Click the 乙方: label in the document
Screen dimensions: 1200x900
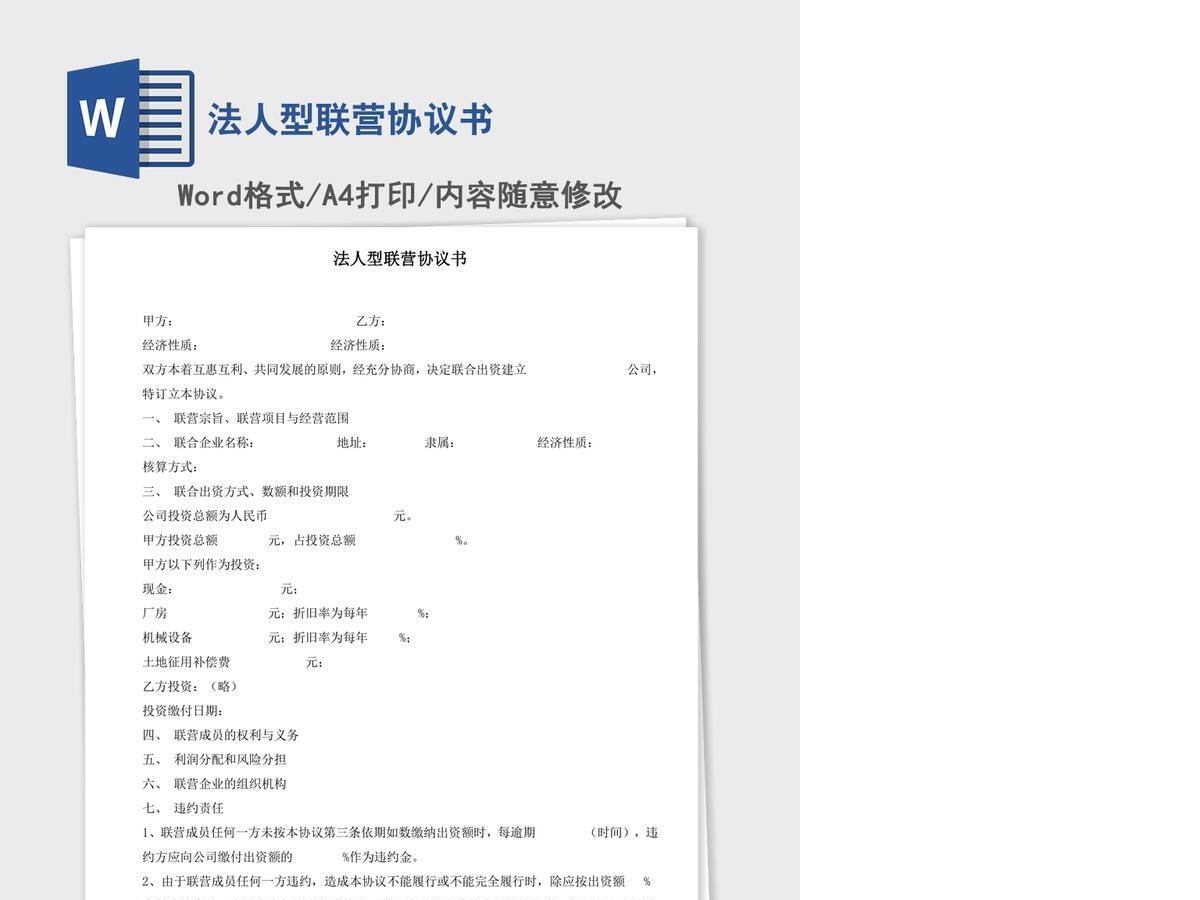(x=371, y=321)
